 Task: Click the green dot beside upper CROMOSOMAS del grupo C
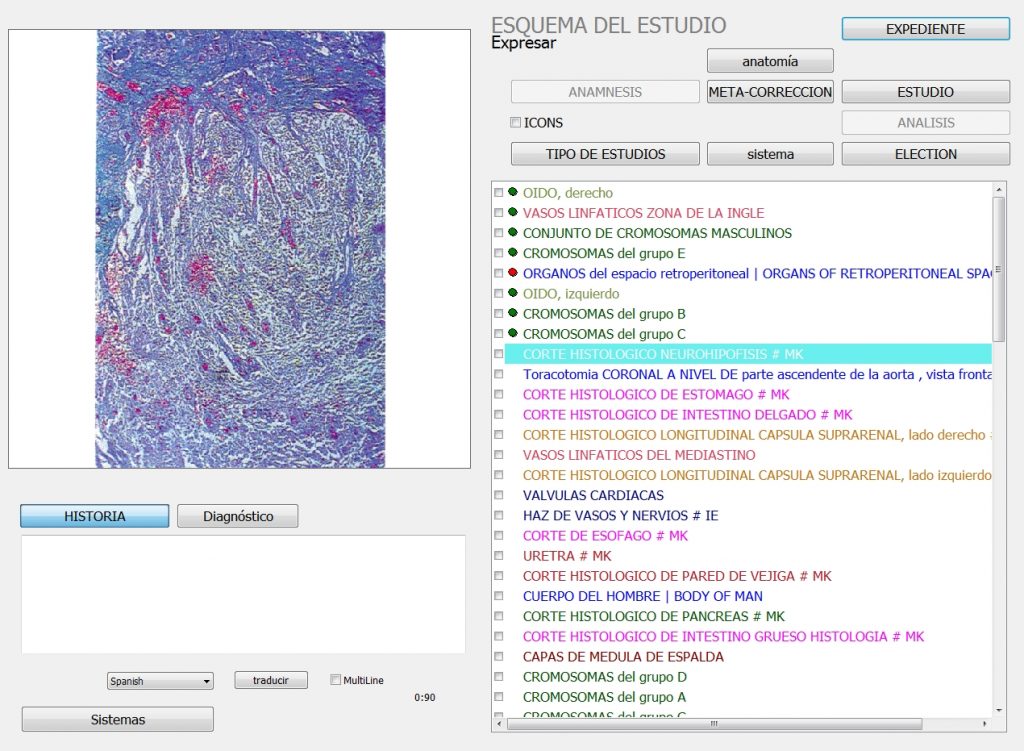pos(513,334)
